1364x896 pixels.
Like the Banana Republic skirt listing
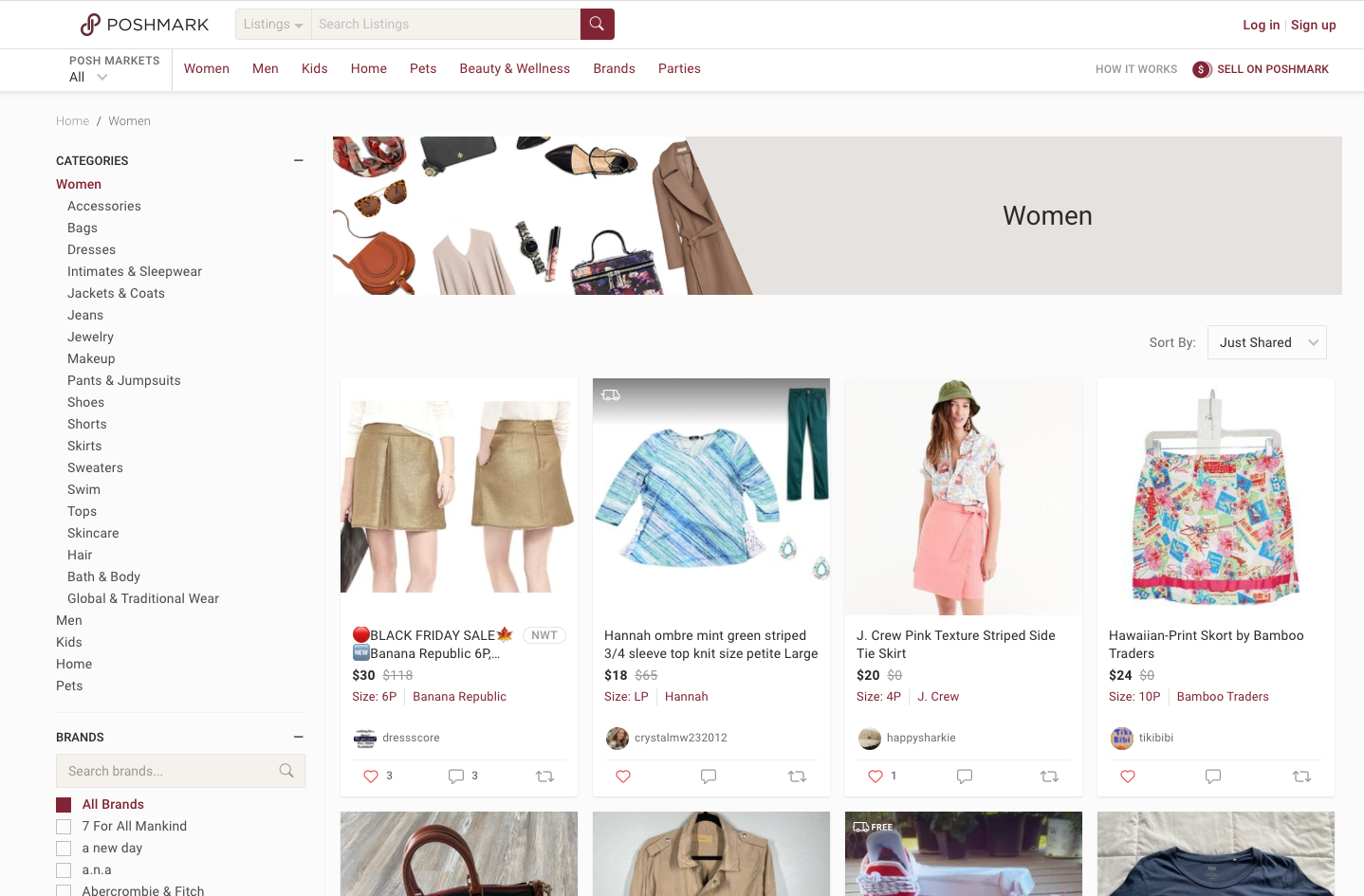[x=371, y=777]
